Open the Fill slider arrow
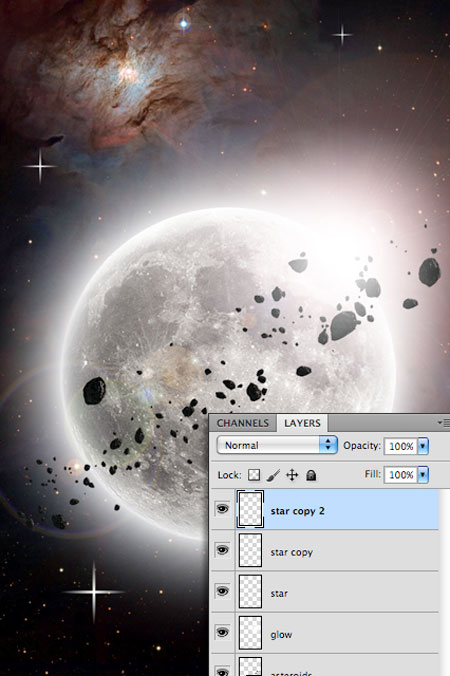Viewport: 450px width, 676px height. click(423, 475)
